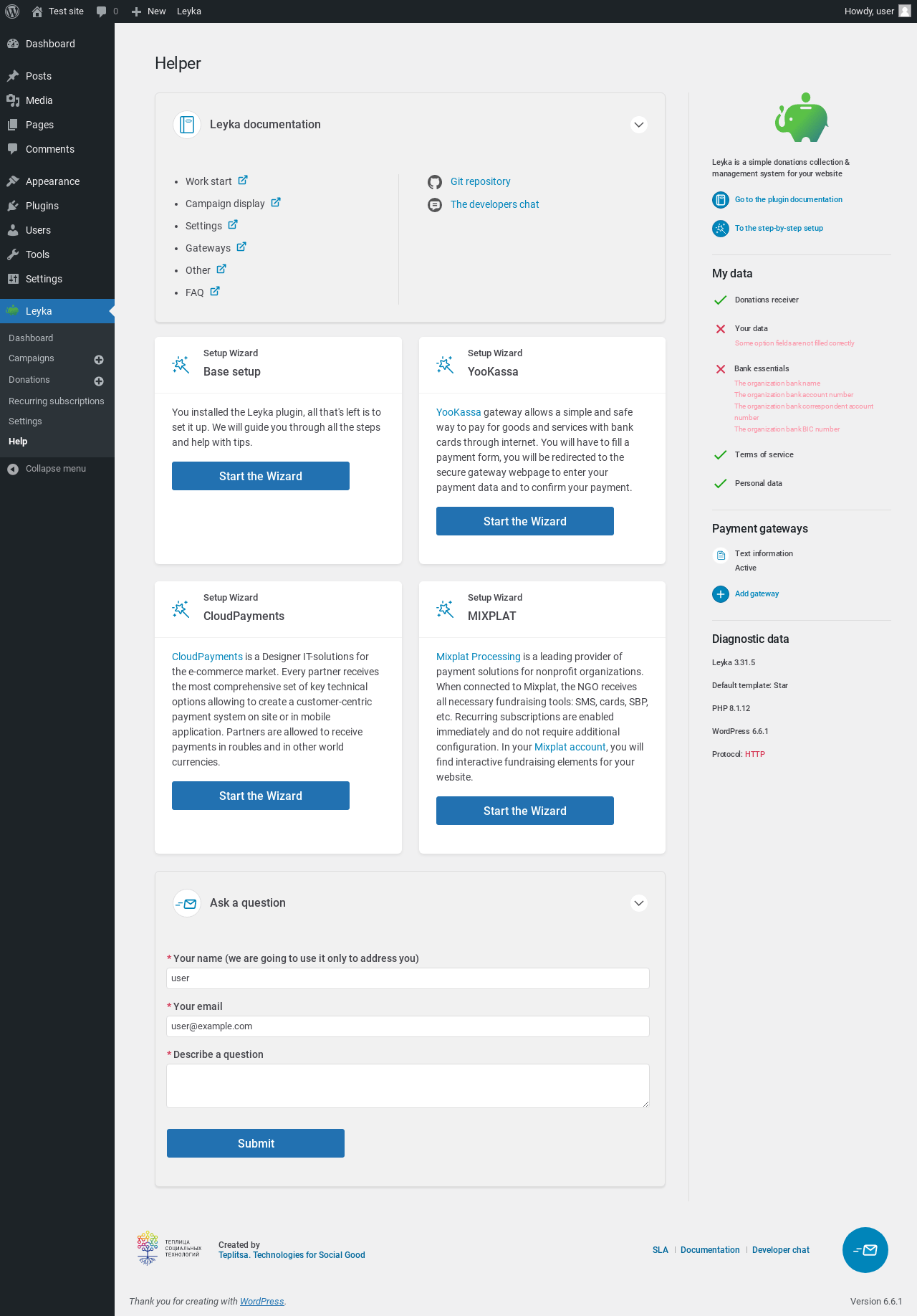Start the Wizard for MIXPLAT
The height and width of the screenshot is (1316, 917).
click(x=525, y=811)
